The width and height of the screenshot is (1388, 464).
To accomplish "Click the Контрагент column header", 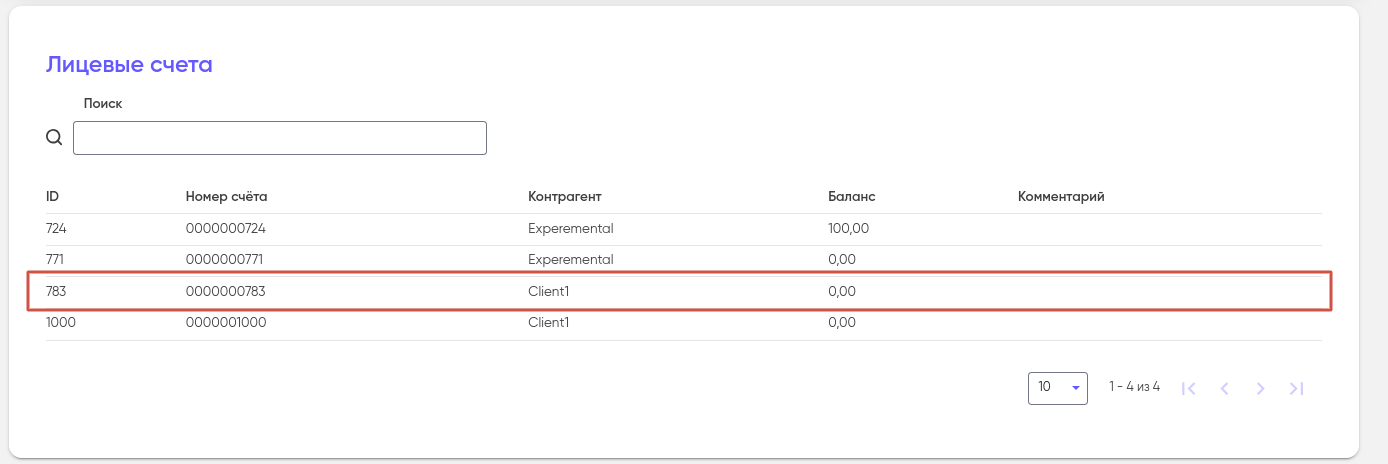I will coord(564,196).
